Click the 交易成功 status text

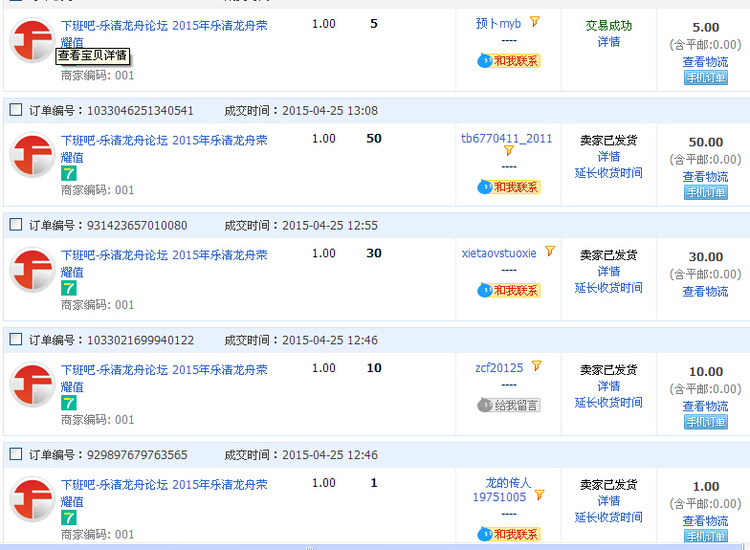[609, 25]
